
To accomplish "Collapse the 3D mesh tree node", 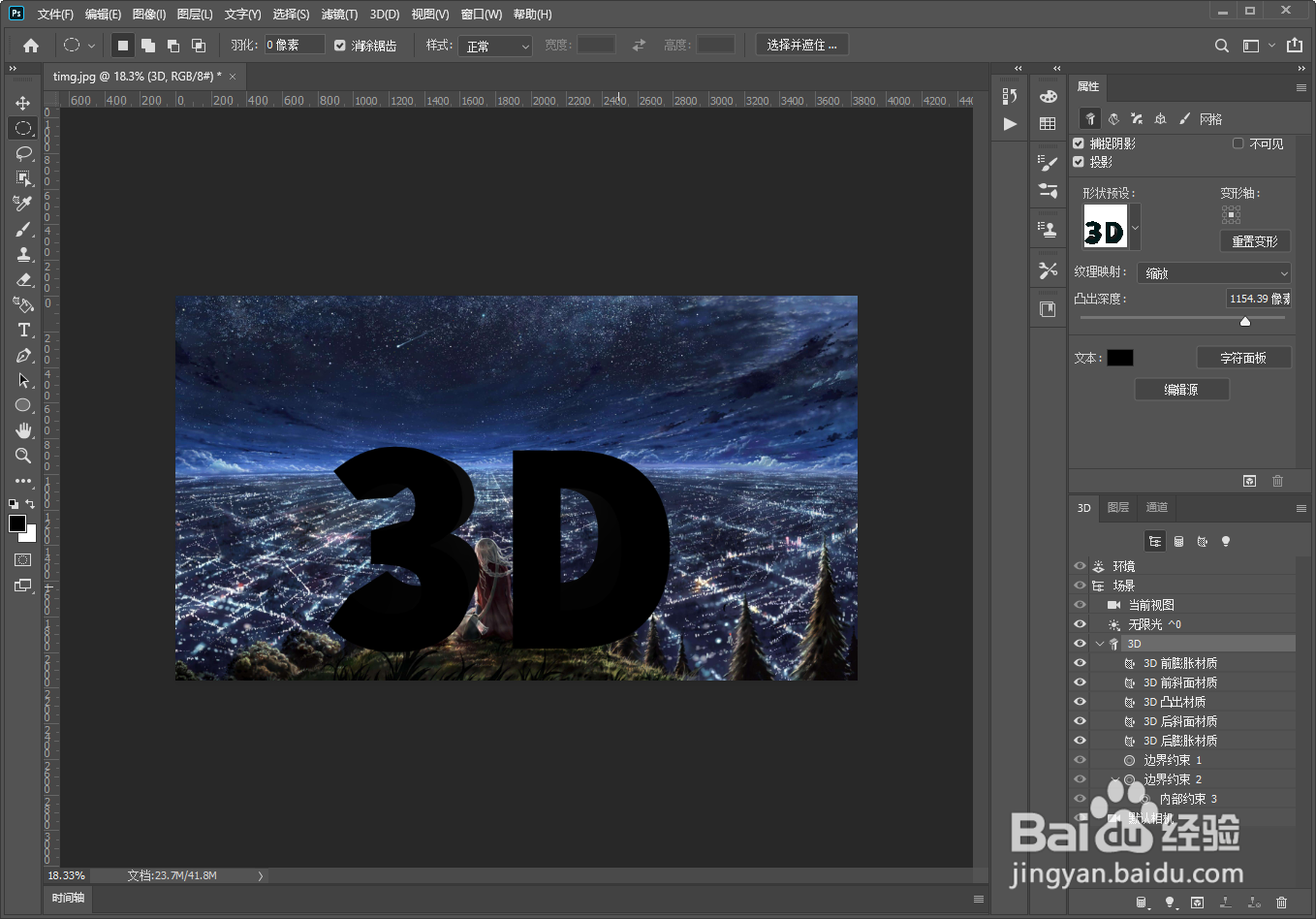I will coord(1100,644).
